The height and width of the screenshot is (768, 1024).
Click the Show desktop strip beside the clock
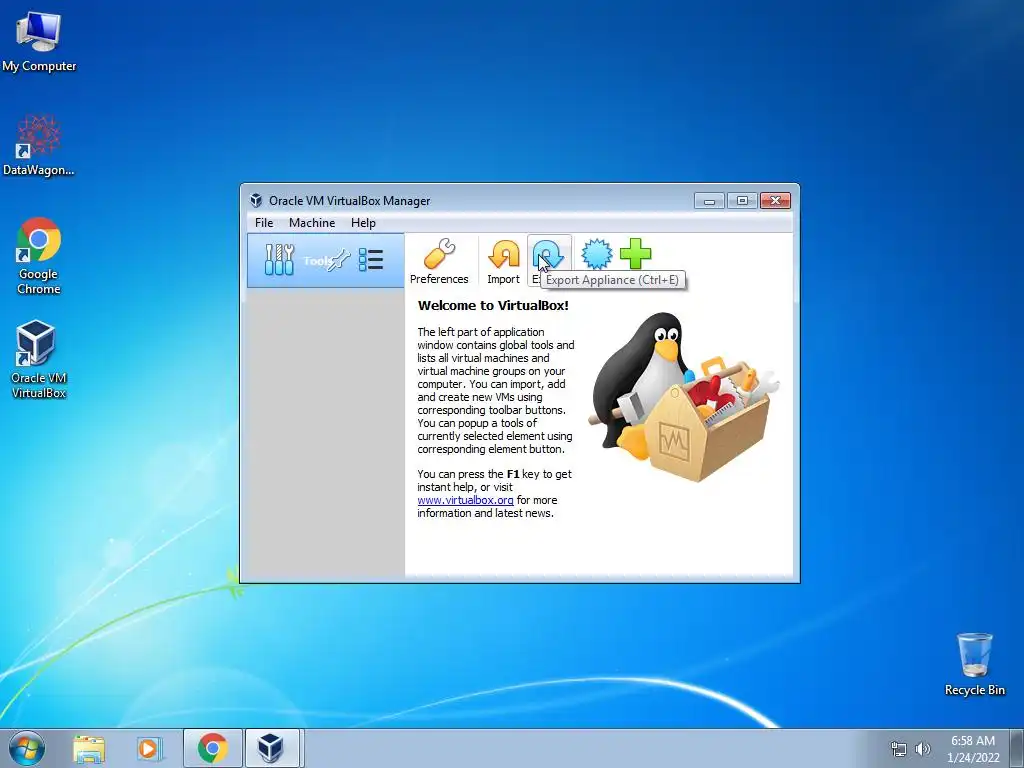1019,748
